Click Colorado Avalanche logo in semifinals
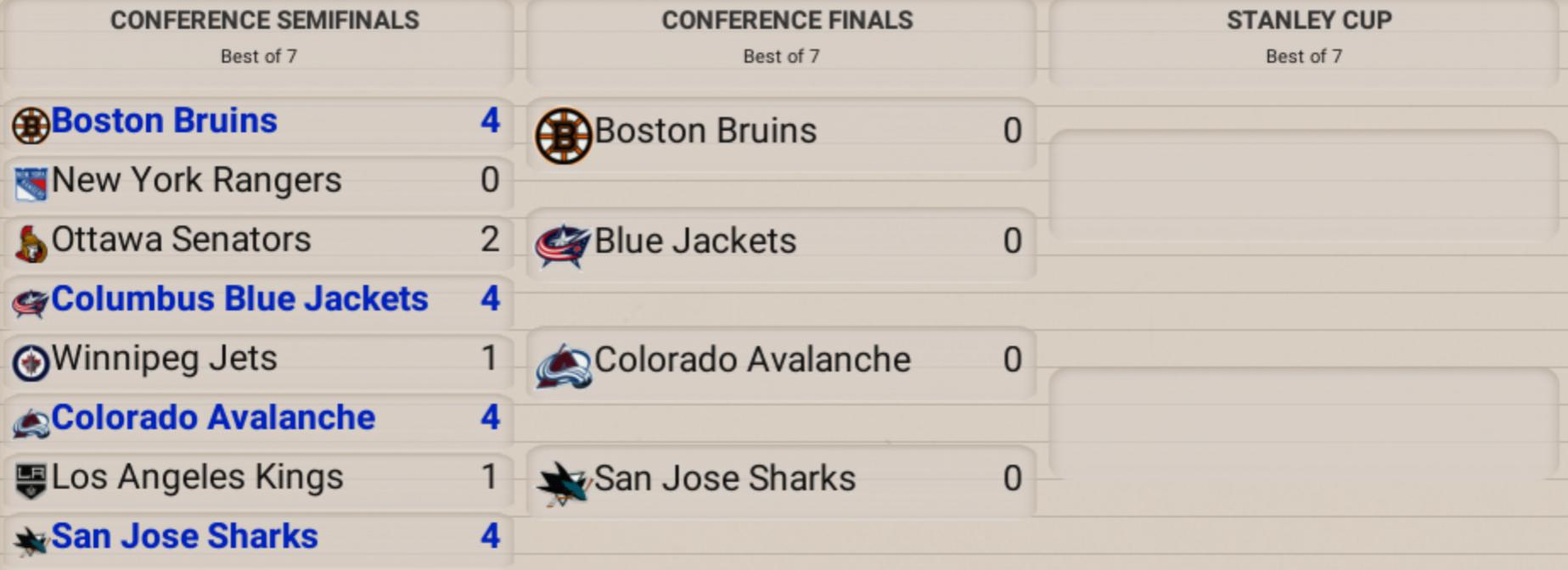This screenshot has width=1568, height=570. (x=31, y=422)
